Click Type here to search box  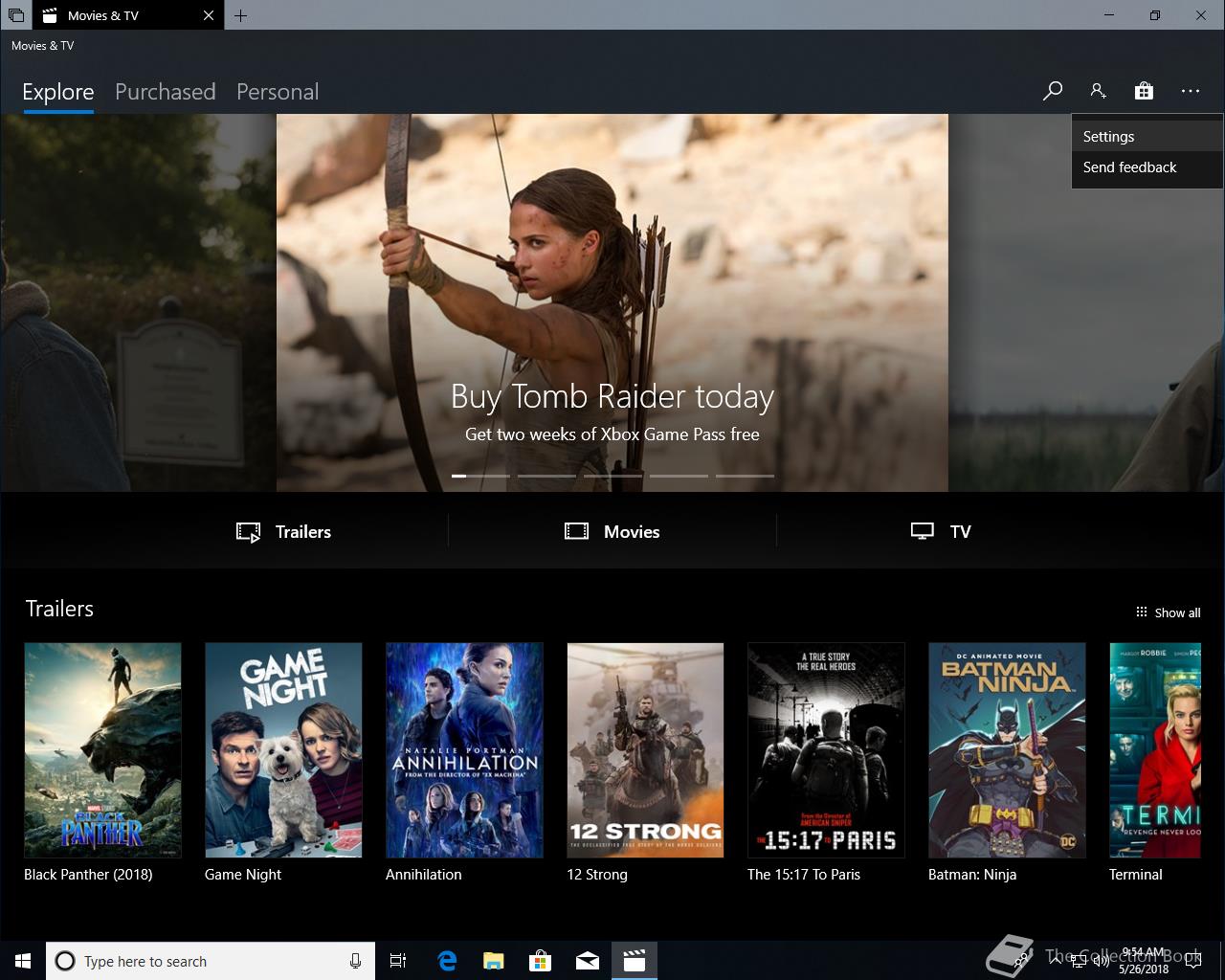tap(209, 961)
